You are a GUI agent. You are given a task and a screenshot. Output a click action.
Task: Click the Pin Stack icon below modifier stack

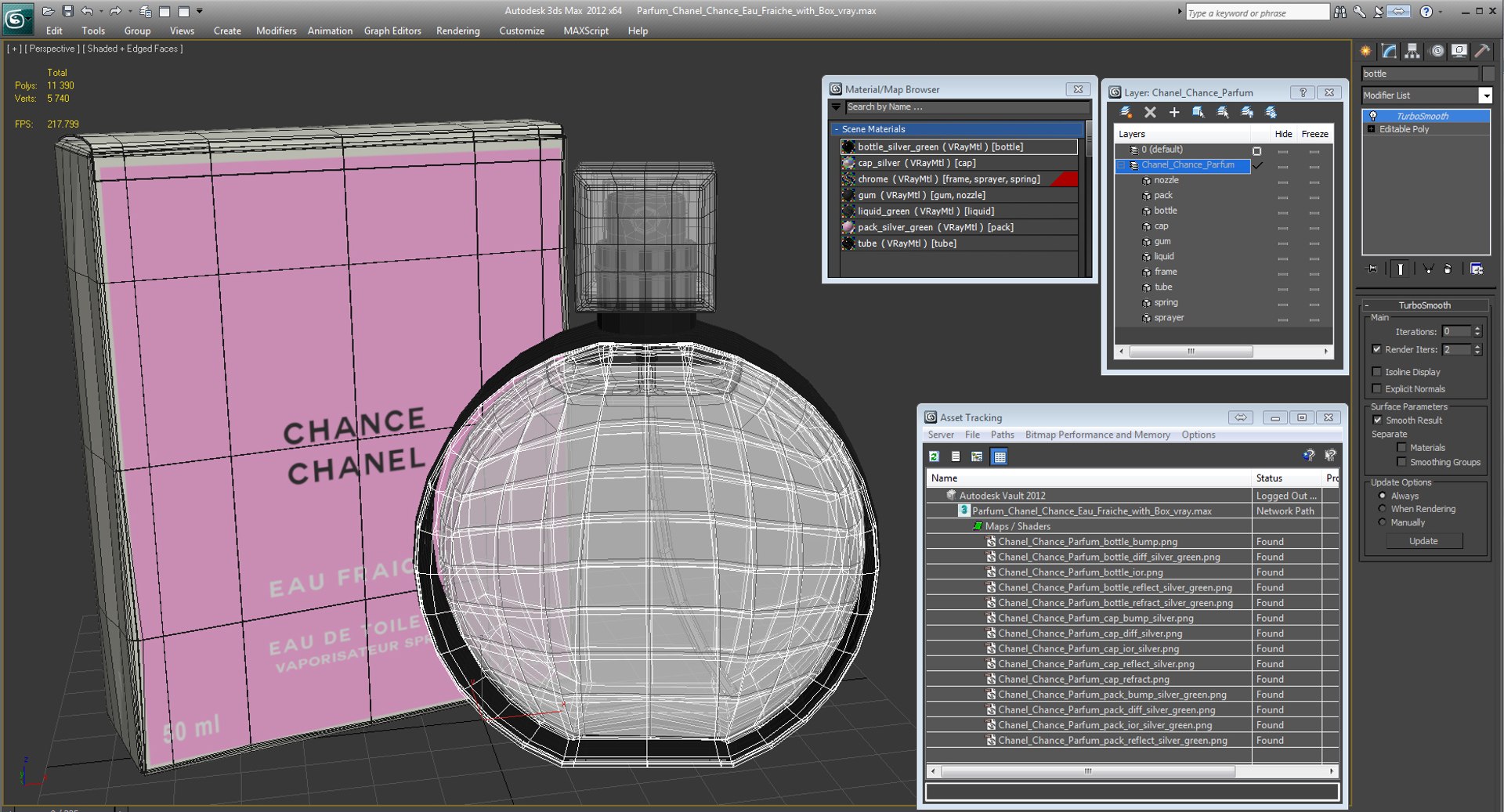click(x=1372, y=269)
